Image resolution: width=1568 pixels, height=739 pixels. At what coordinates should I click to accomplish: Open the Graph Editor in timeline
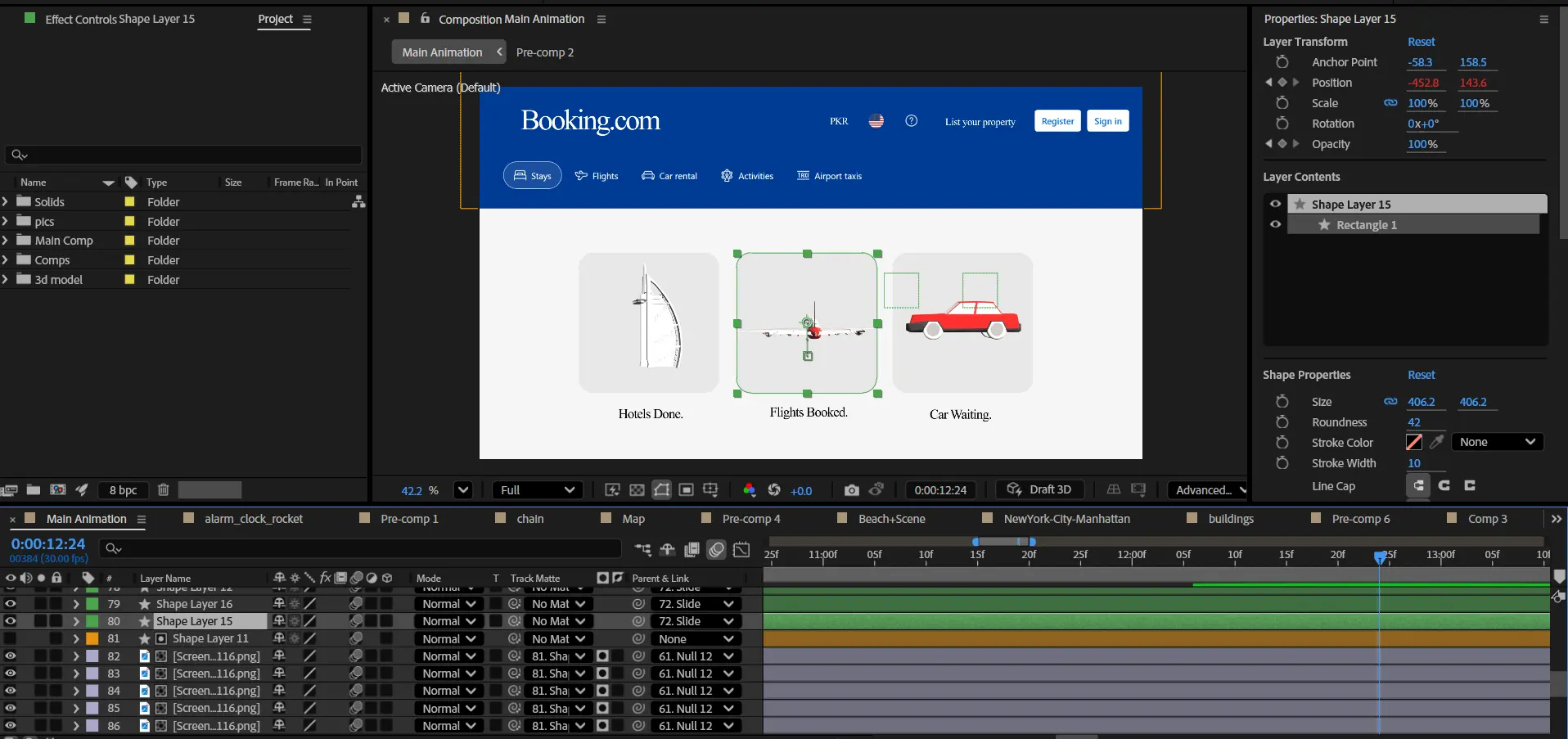tap(741, 550)
